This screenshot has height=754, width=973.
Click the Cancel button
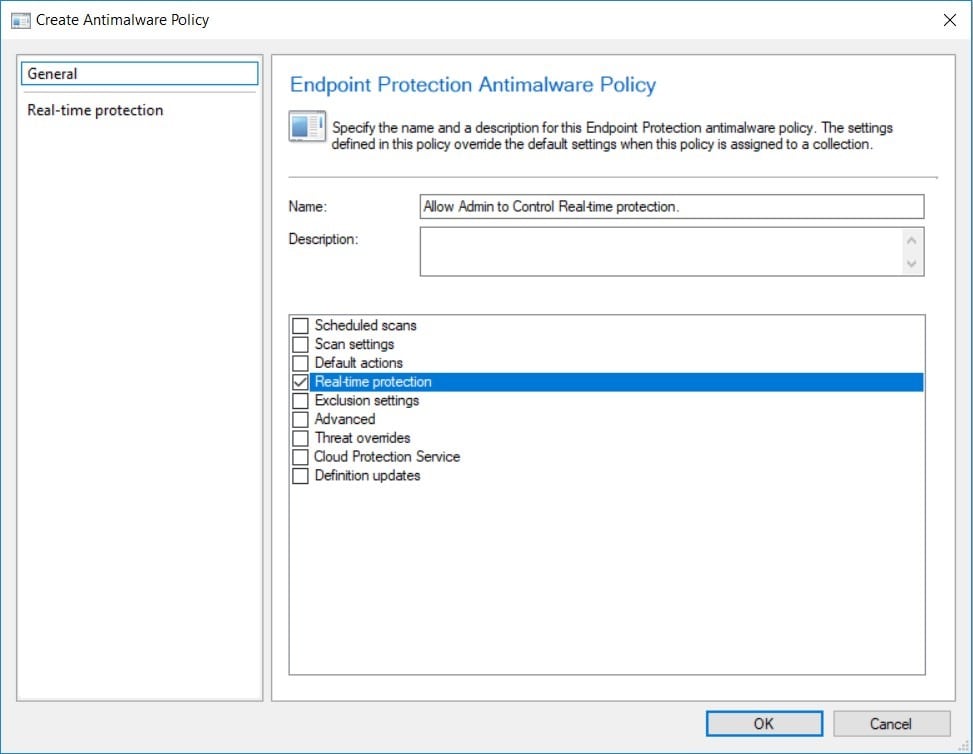[891, 724]
